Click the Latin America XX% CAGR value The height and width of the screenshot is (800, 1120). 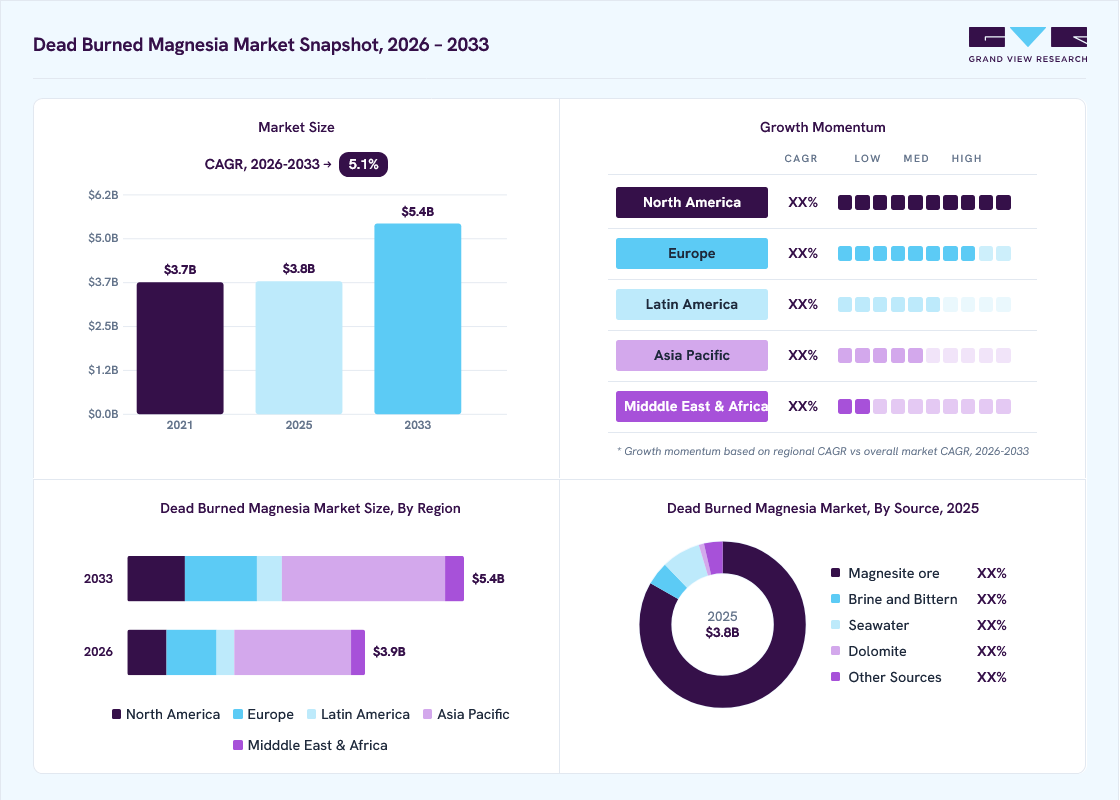[x=803, y=304]
